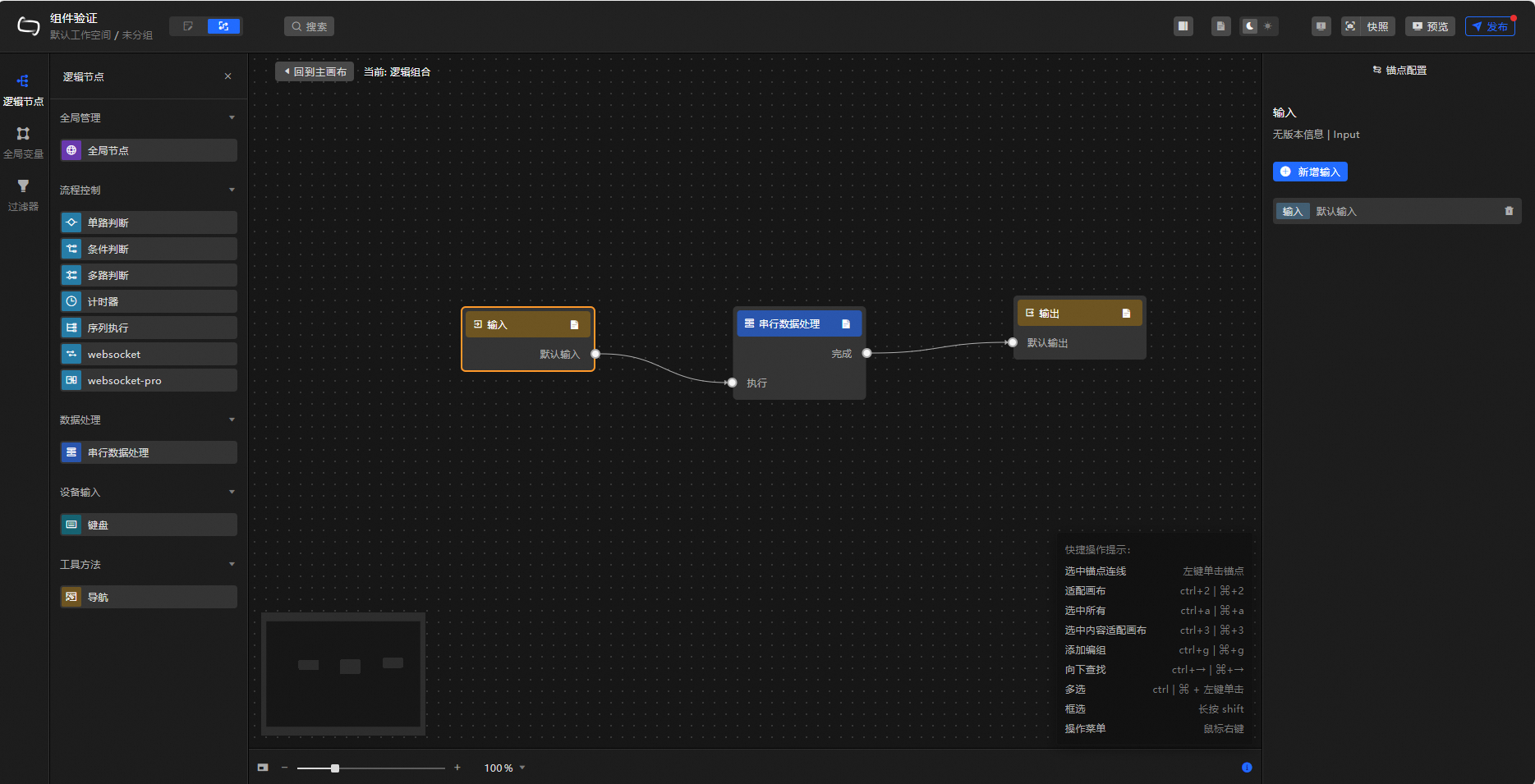Select the 计时器 timer node icon

pyautogui.click(x=71, y=301)
